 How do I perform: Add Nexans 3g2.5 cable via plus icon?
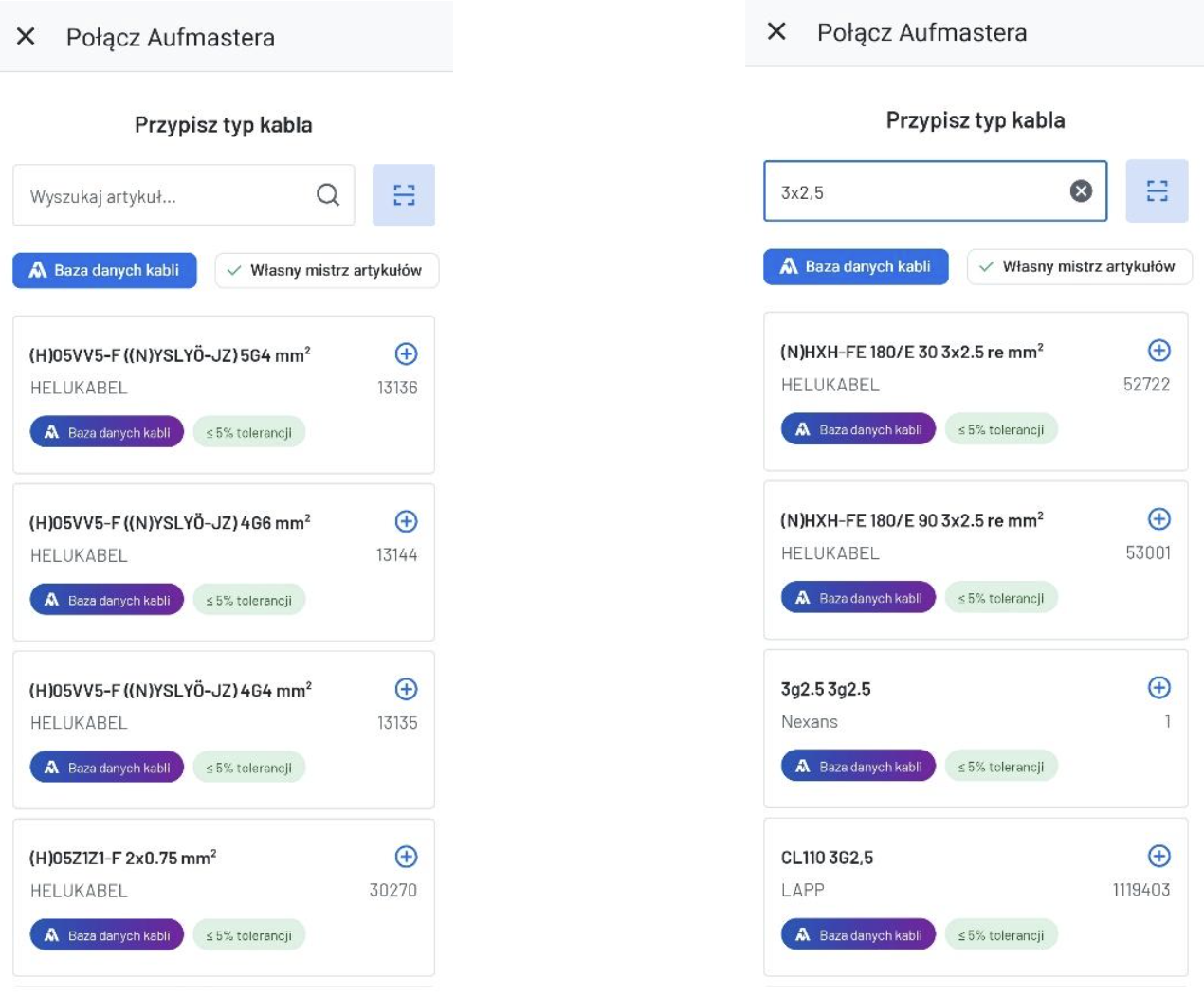pos(1158,688)
